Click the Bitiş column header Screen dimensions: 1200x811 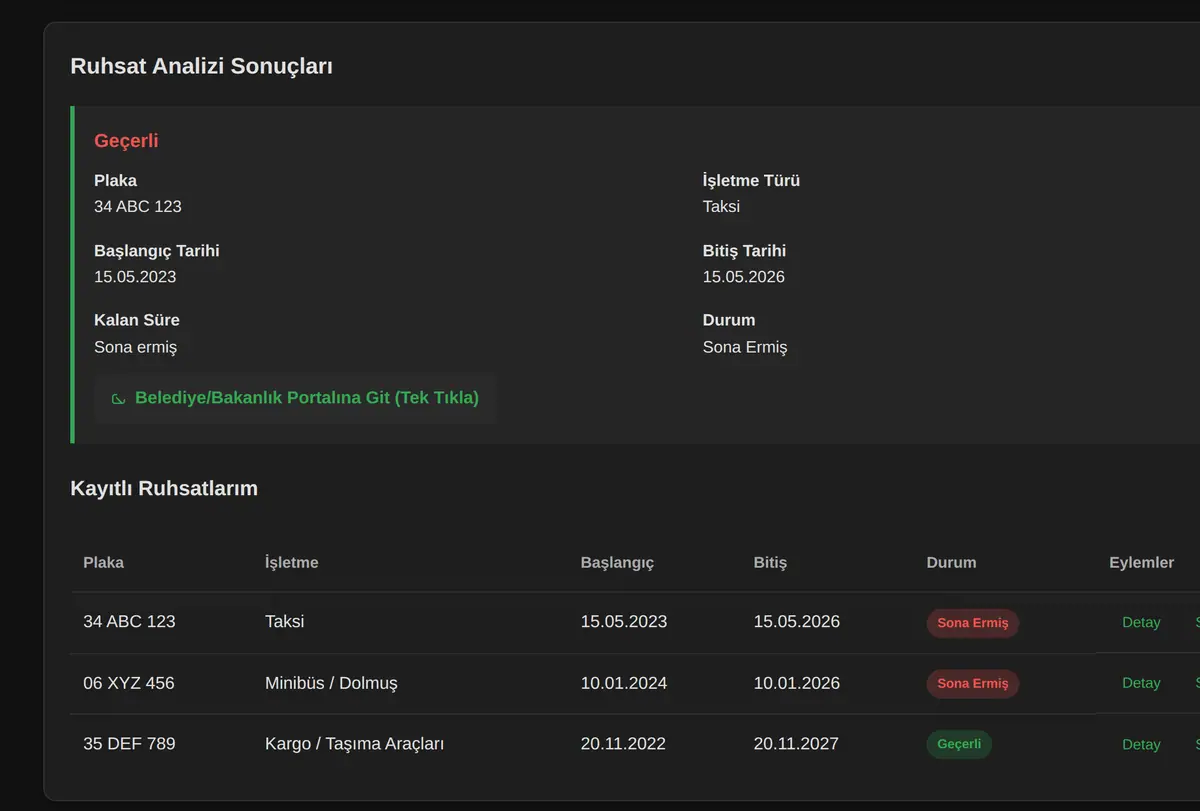[x=770, y=562]
